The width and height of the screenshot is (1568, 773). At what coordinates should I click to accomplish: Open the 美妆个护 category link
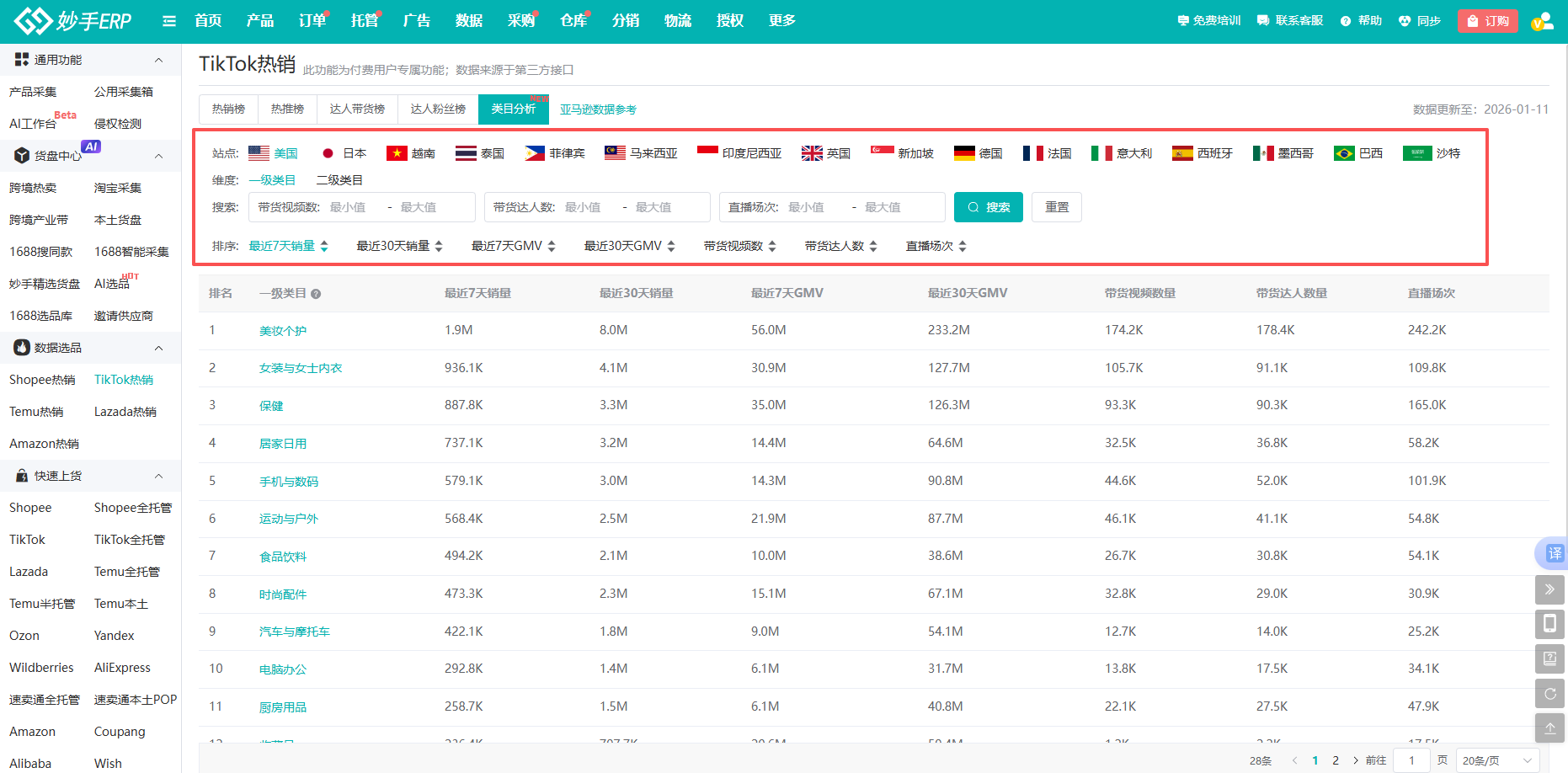[x=283, y=331]
